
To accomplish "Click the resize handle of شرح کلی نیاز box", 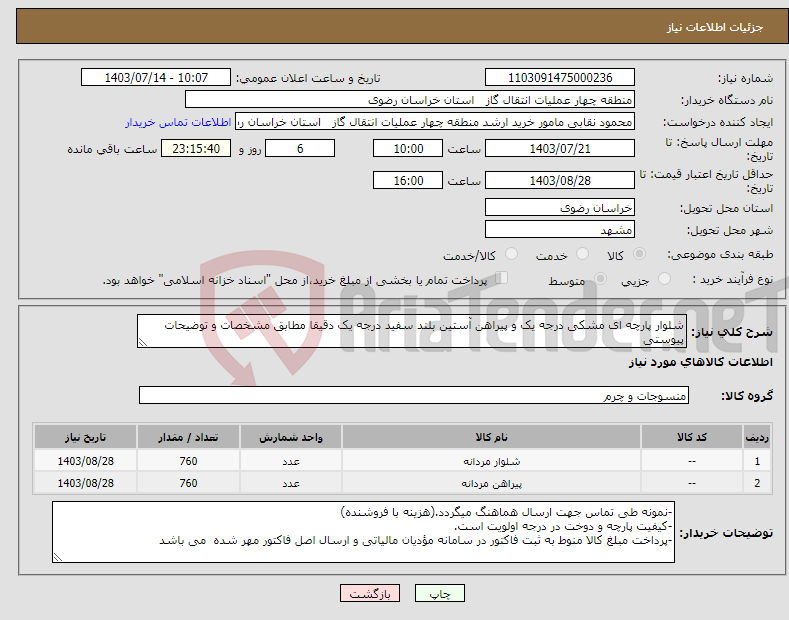I will pos(142,343).
